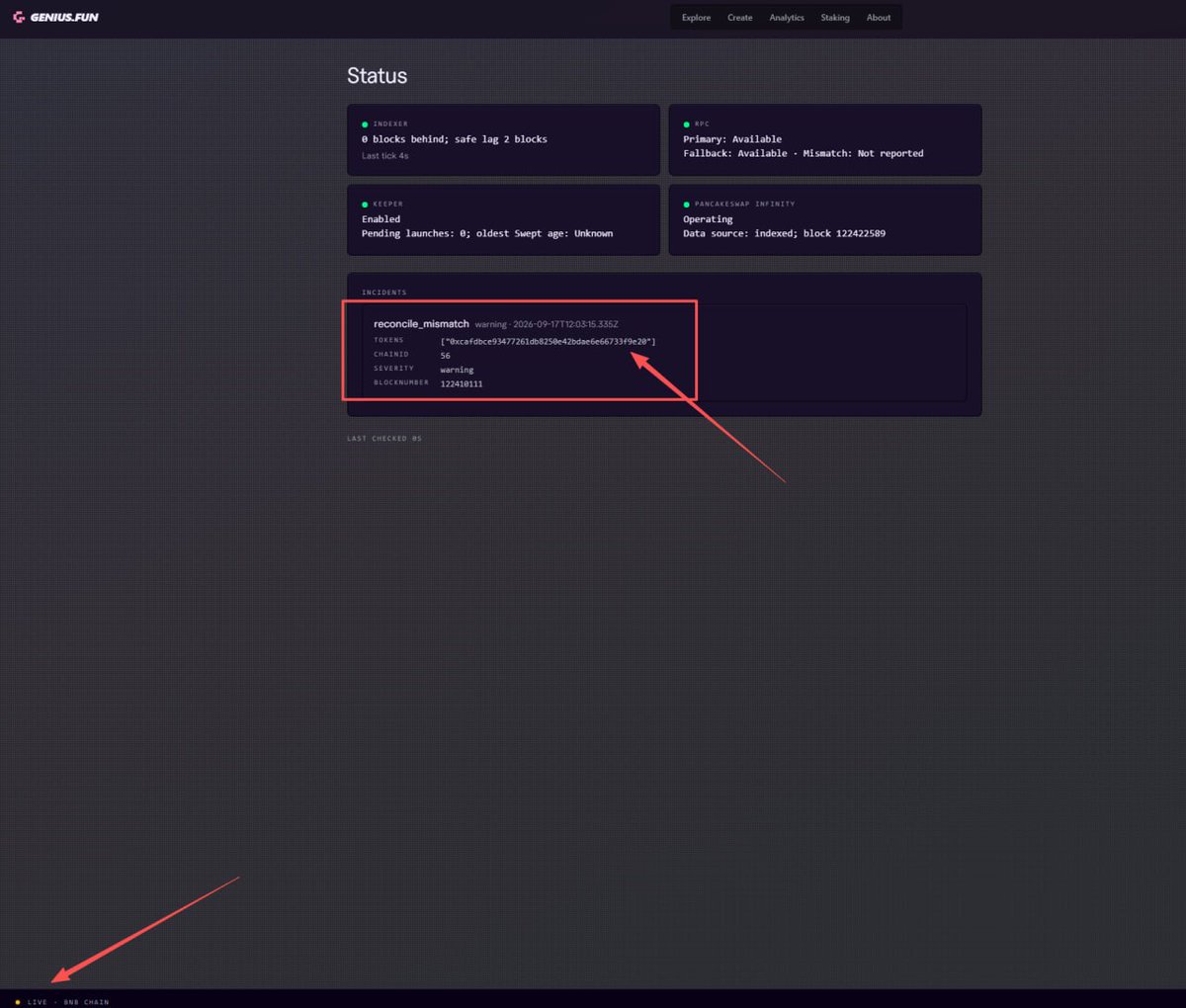The height and width of the screenshot is (1008, 1186).
Task: Click the PancakeSwap 'Operating' text
Action: click(708, 219)
